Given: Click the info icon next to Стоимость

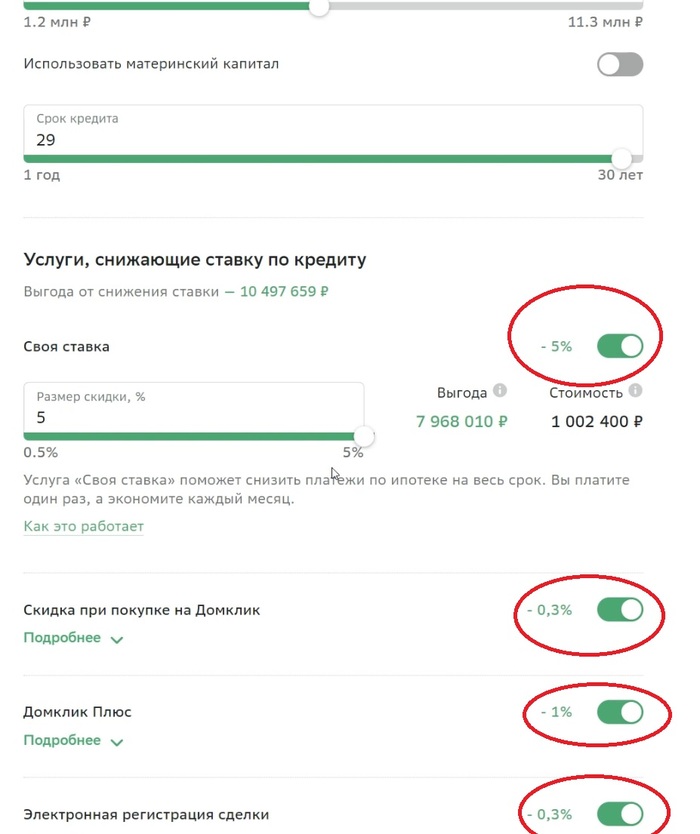Looking at the screenshot, I should point(636,392).
